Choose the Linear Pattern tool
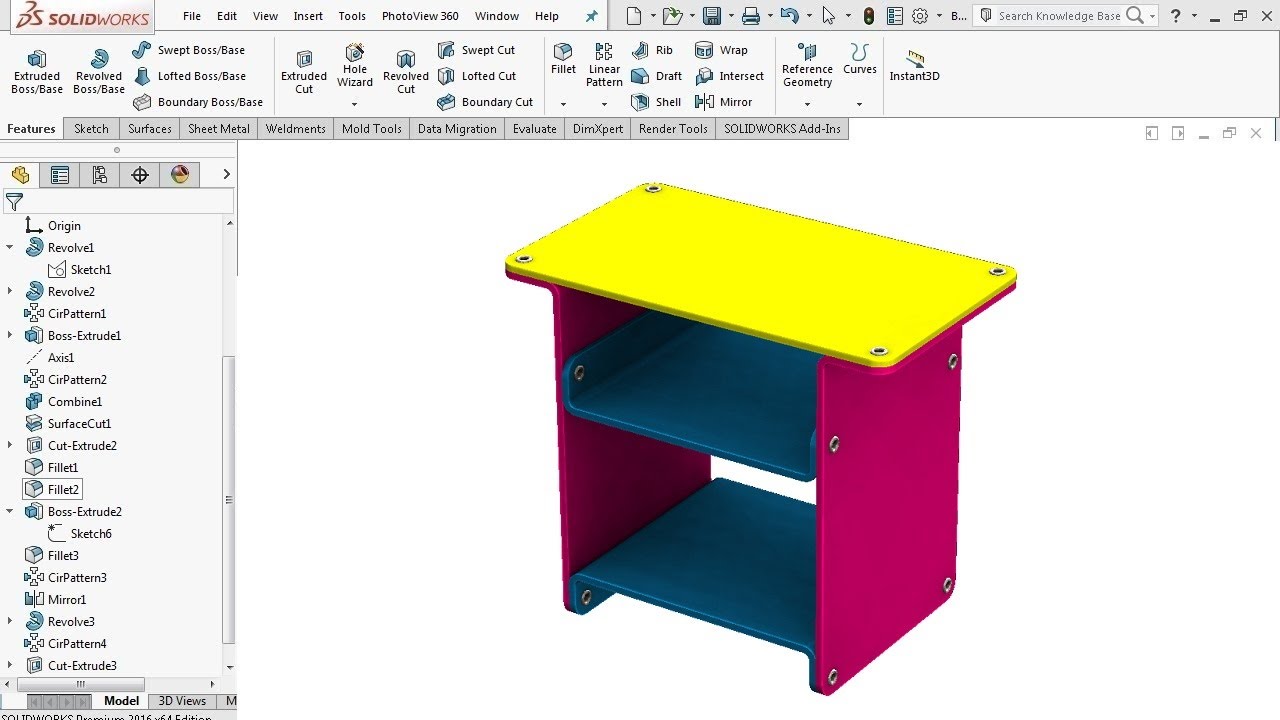The image size is (1280, 720). tap(604, 66)
